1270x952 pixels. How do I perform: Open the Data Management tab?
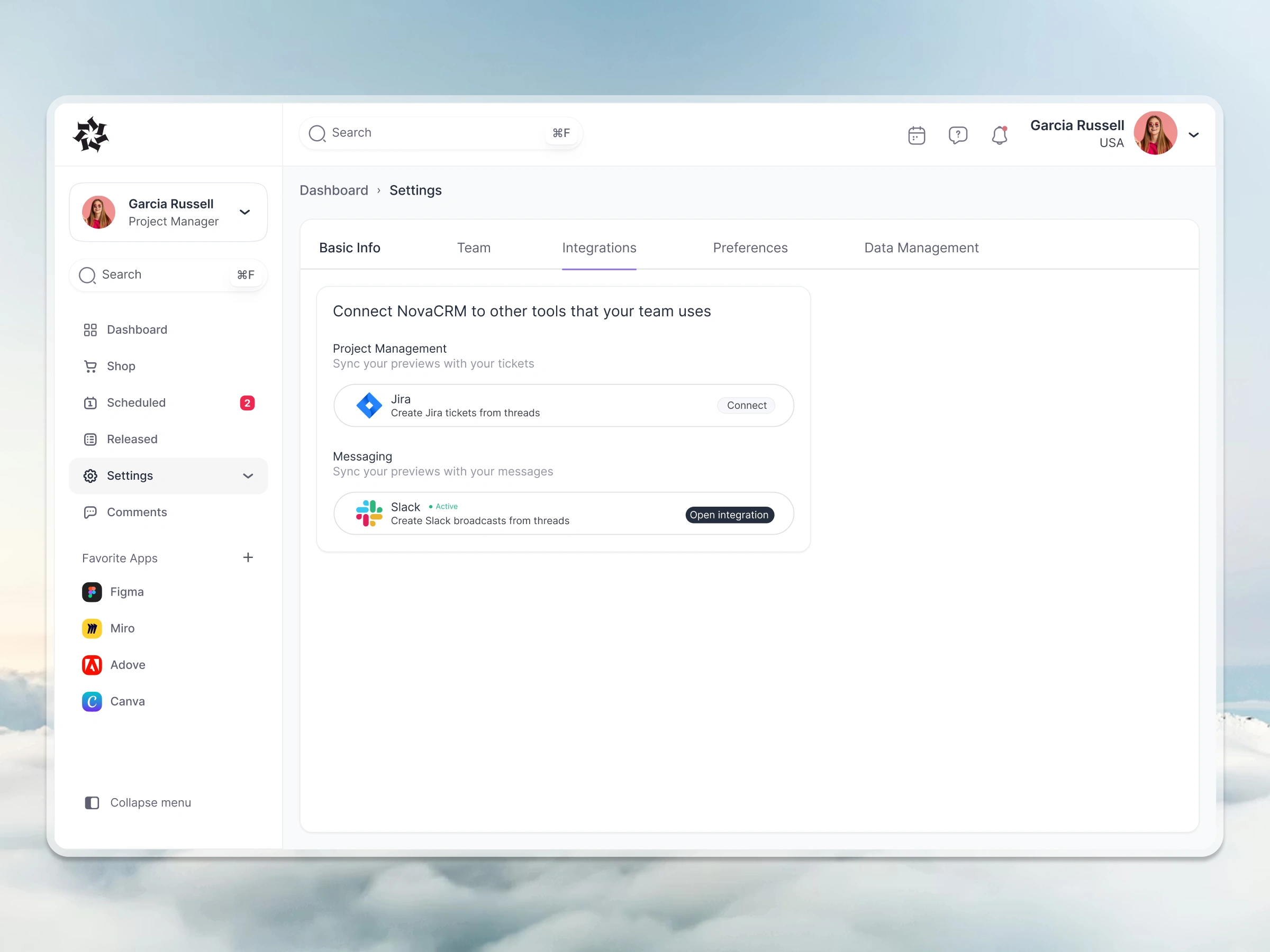(921, 248)
